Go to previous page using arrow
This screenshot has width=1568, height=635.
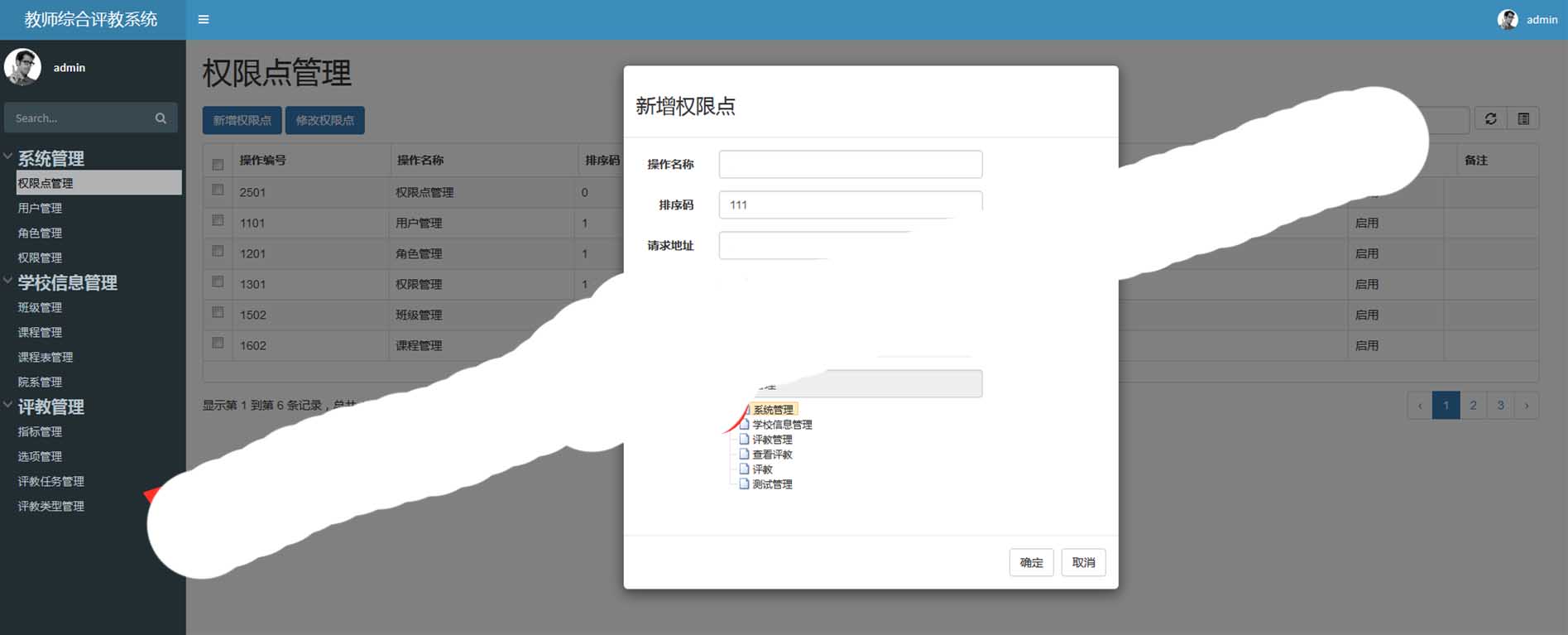tap(1420, 405)
